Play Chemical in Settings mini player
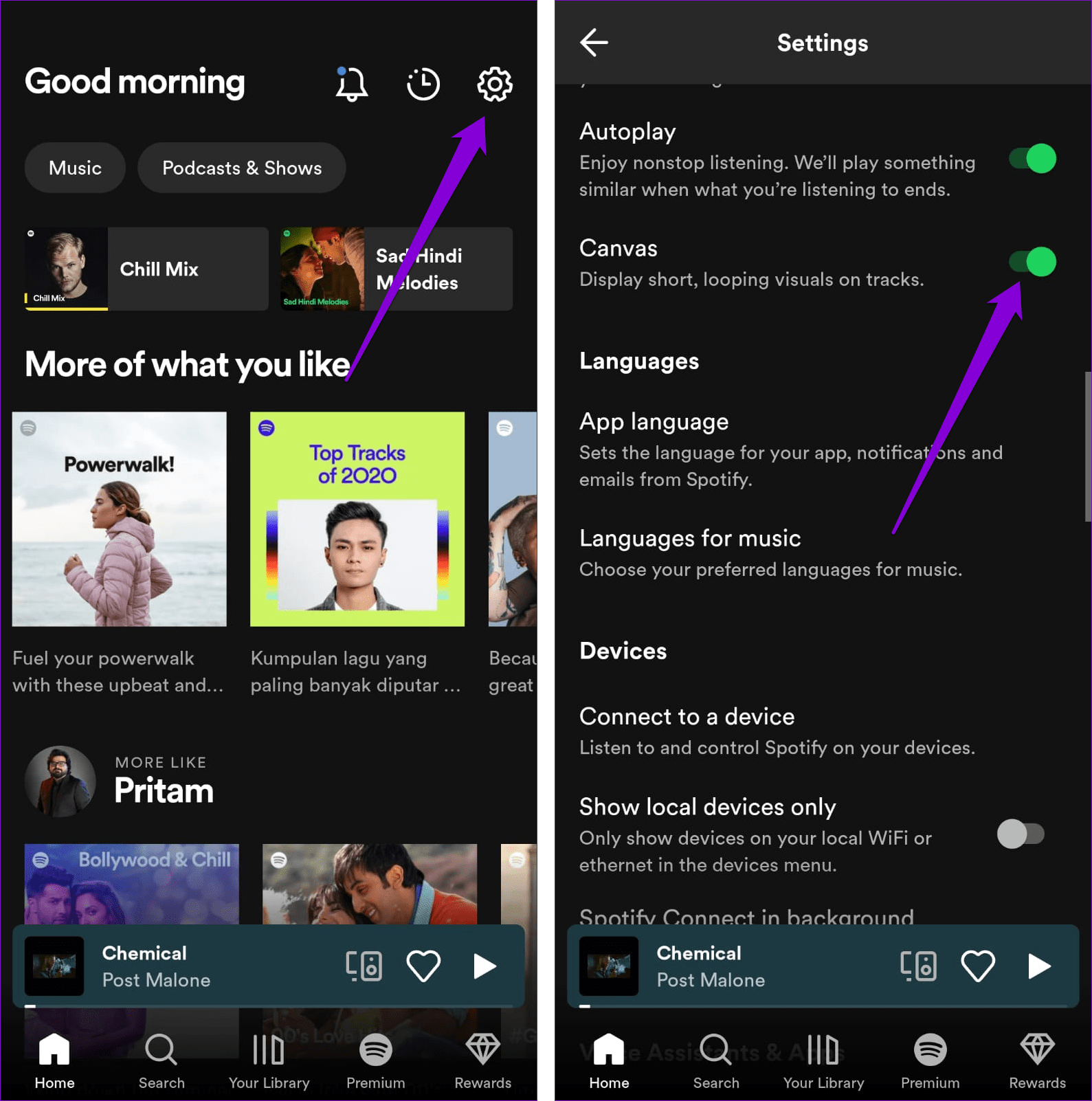1092x1101 pixels. (1039, 966)
